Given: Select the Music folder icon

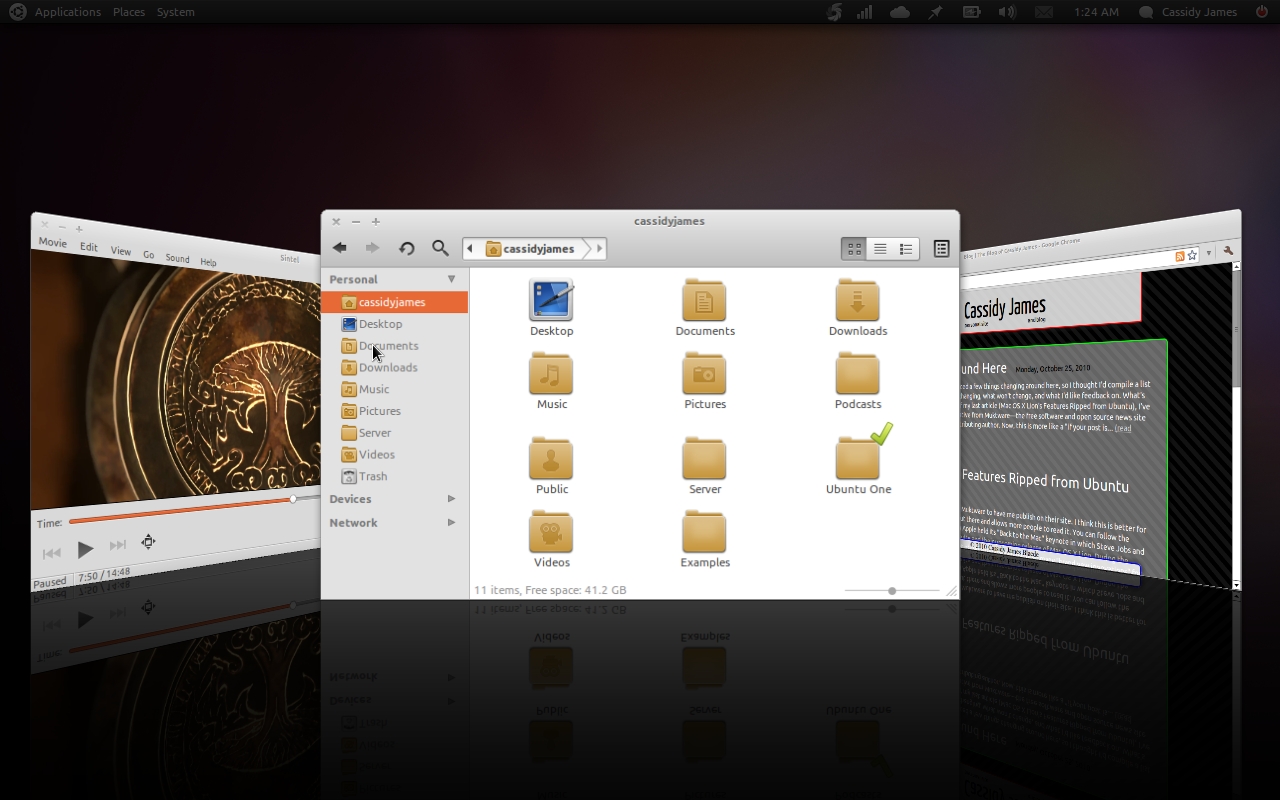Looking at the screenshot, I should tap(551, 373).
